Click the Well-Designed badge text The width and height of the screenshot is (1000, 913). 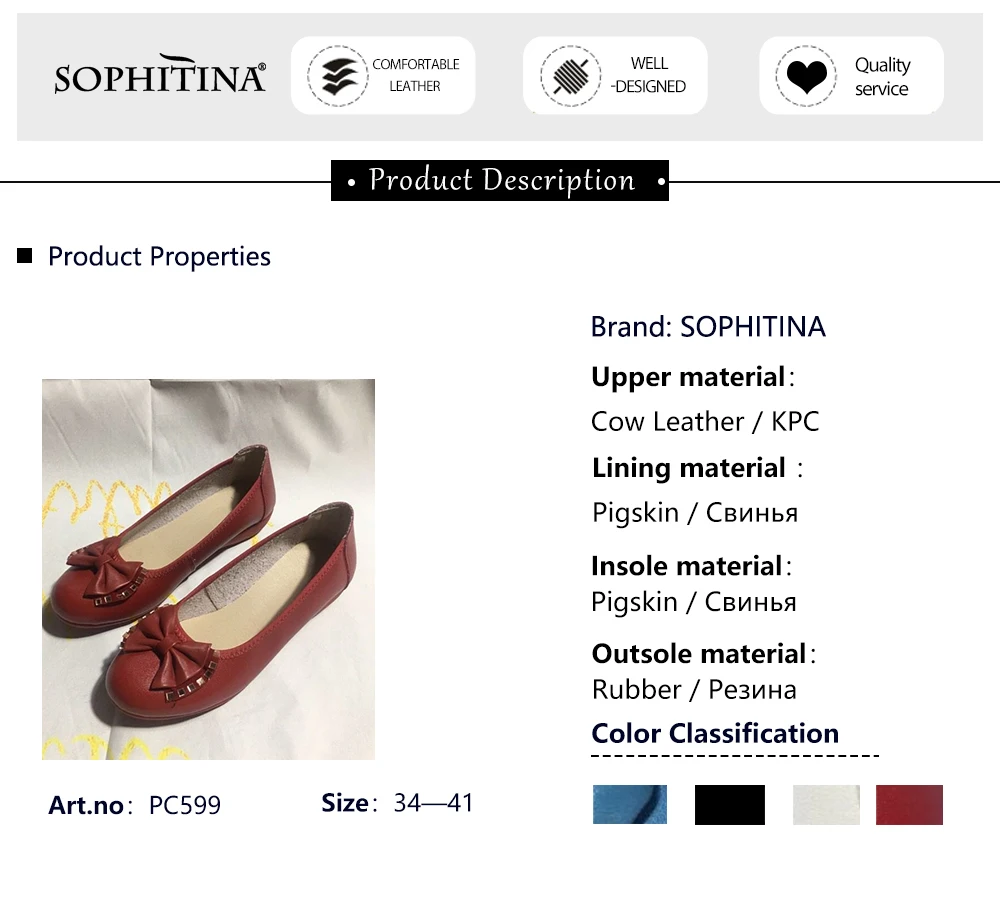[x=649, y=75]
